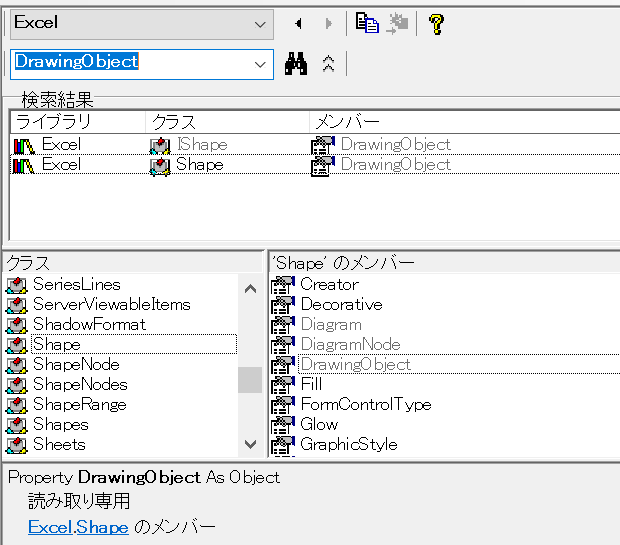Click the Go Forward arrow button
620x545 pixels.
pos(328,24)
